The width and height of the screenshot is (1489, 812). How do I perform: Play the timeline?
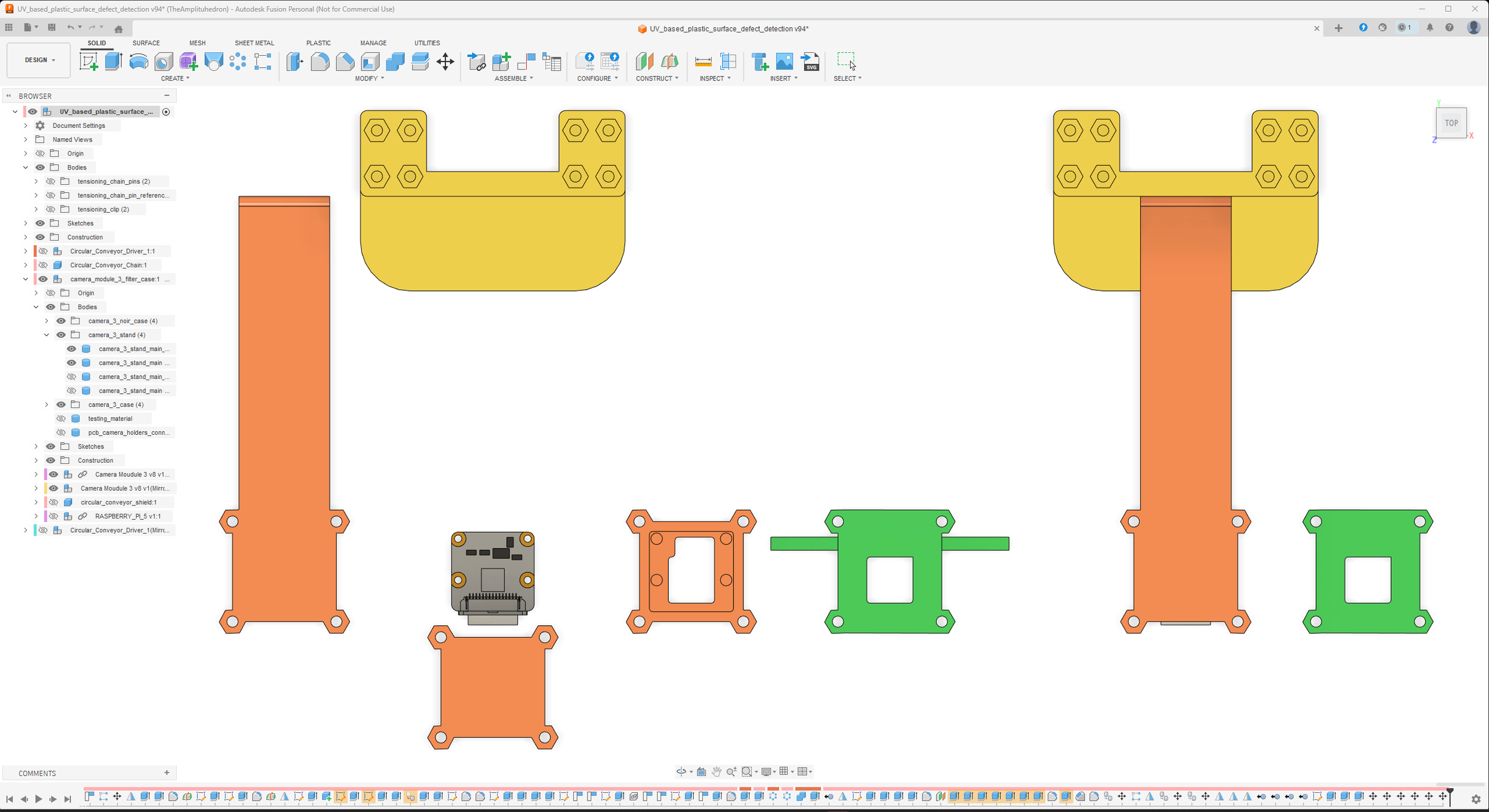click(x=38, y=799)
